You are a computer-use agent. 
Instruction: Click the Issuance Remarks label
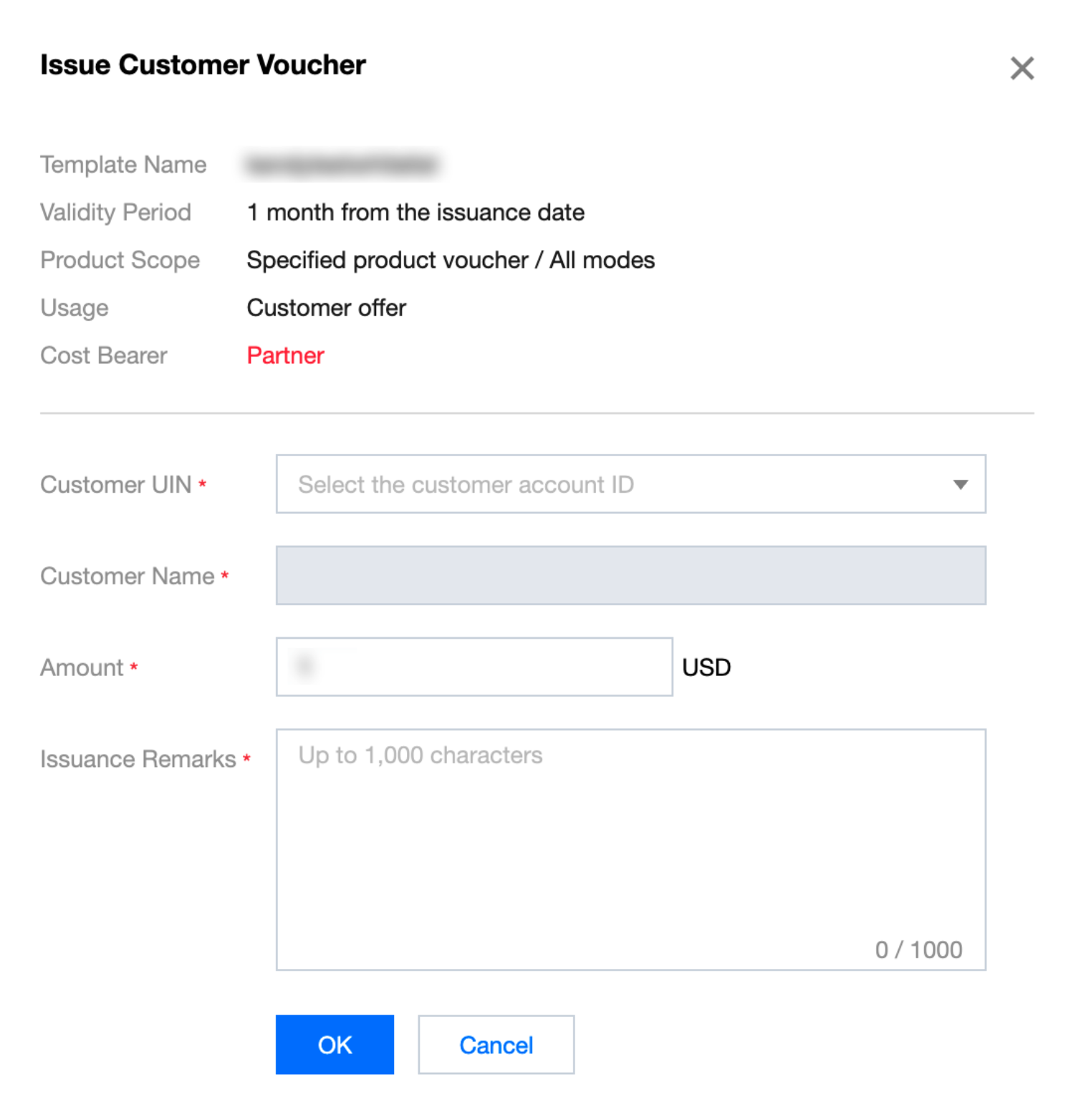(x=138, y=759)
